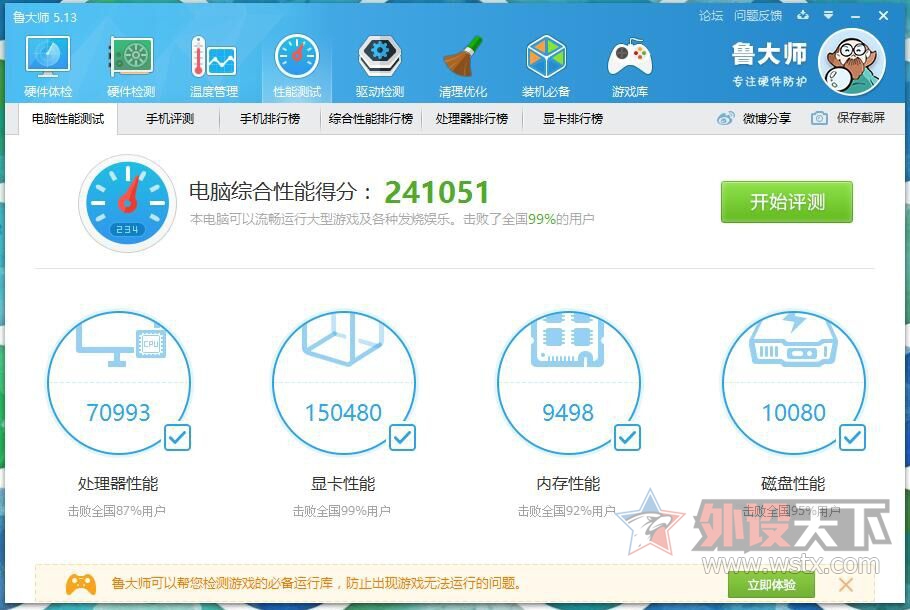This screenshot has width=910, height=610.
Task: Click the orange gamepad icon in notice bar
Action: pyautogui.click(x=81, y=584)
